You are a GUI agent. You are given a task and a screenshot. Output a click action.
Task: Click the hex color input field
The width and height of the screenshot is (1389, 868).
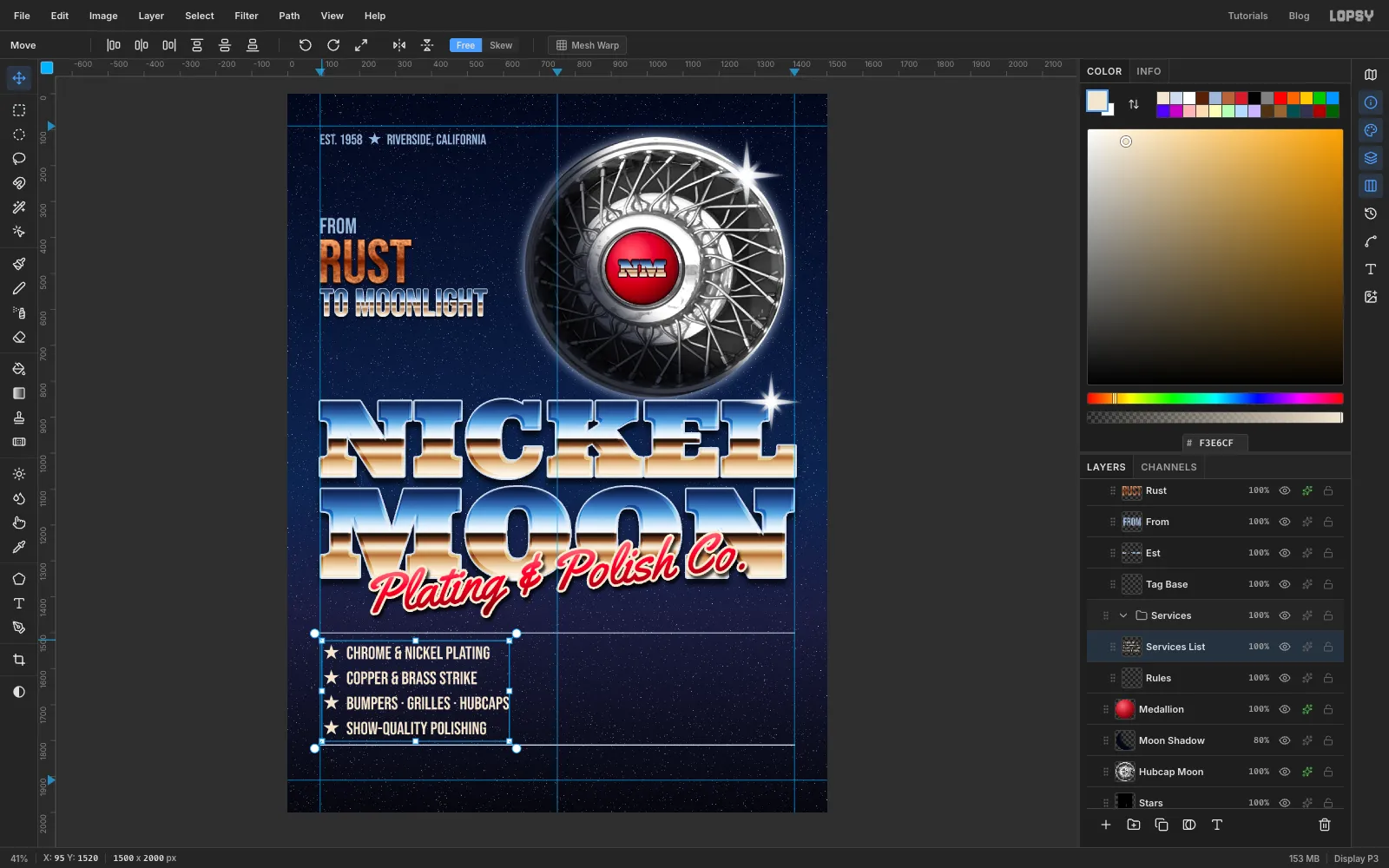point(1215,443)
